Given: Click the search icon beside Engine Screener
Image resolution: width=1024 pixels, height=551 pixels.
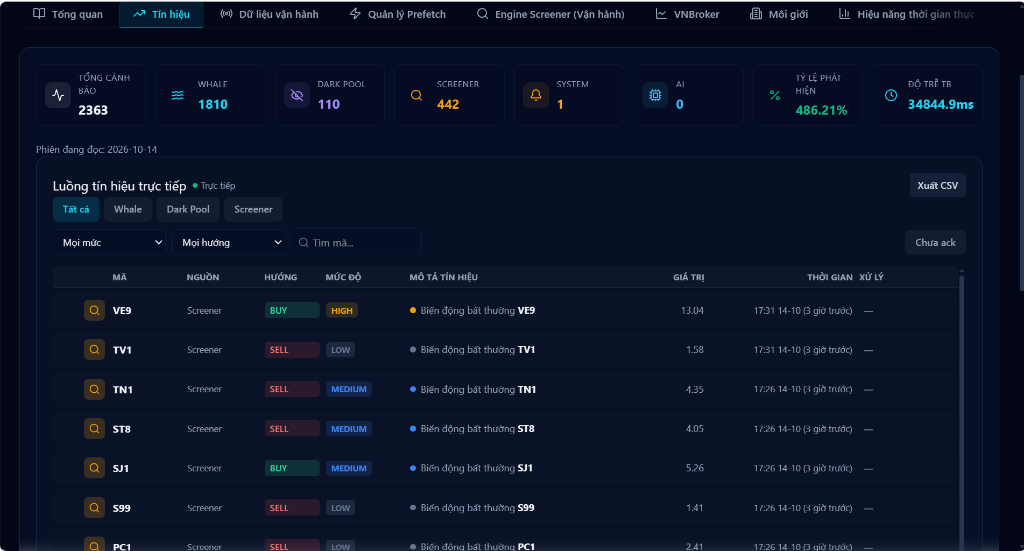Looking at the screenshot, I should click(482, 14).
